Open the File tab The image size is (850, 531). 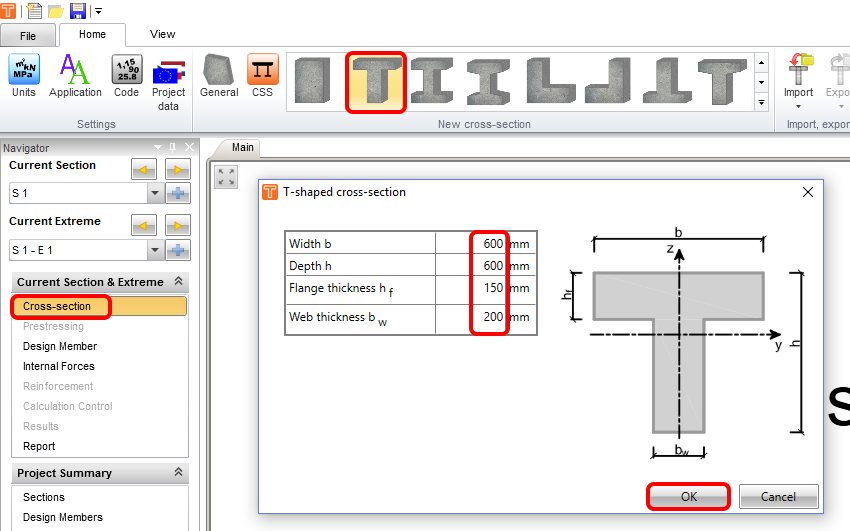tap(28, 36)
